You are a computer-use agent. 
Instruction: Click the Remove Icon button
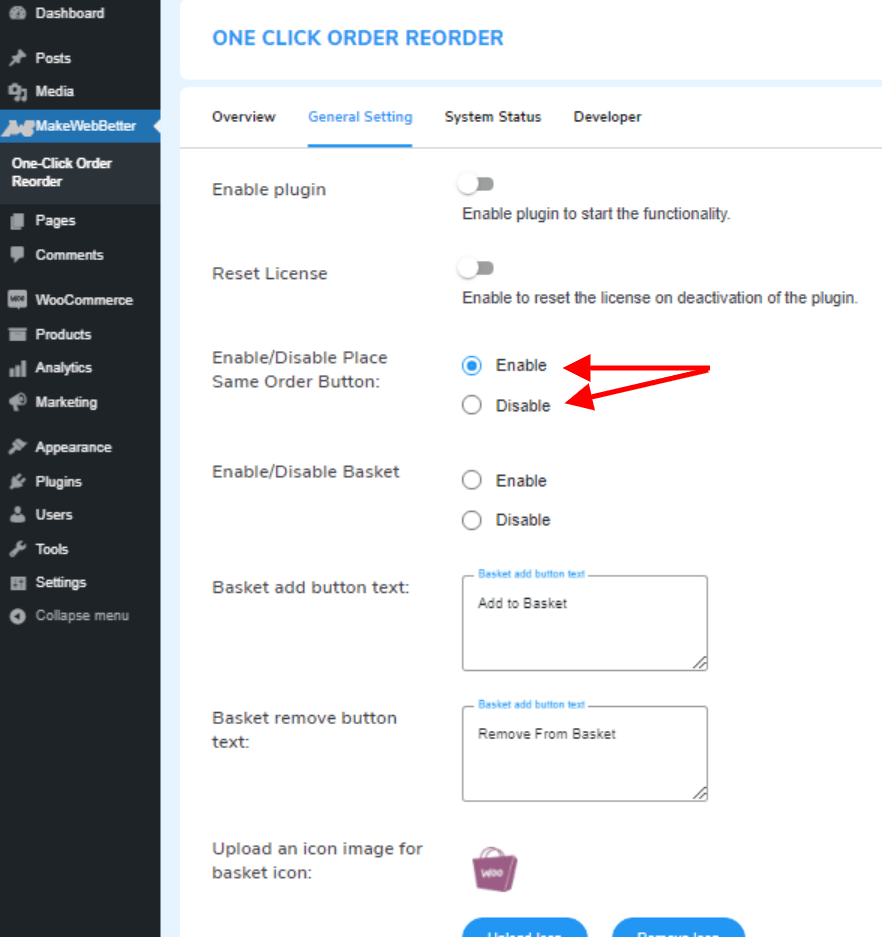678,931
